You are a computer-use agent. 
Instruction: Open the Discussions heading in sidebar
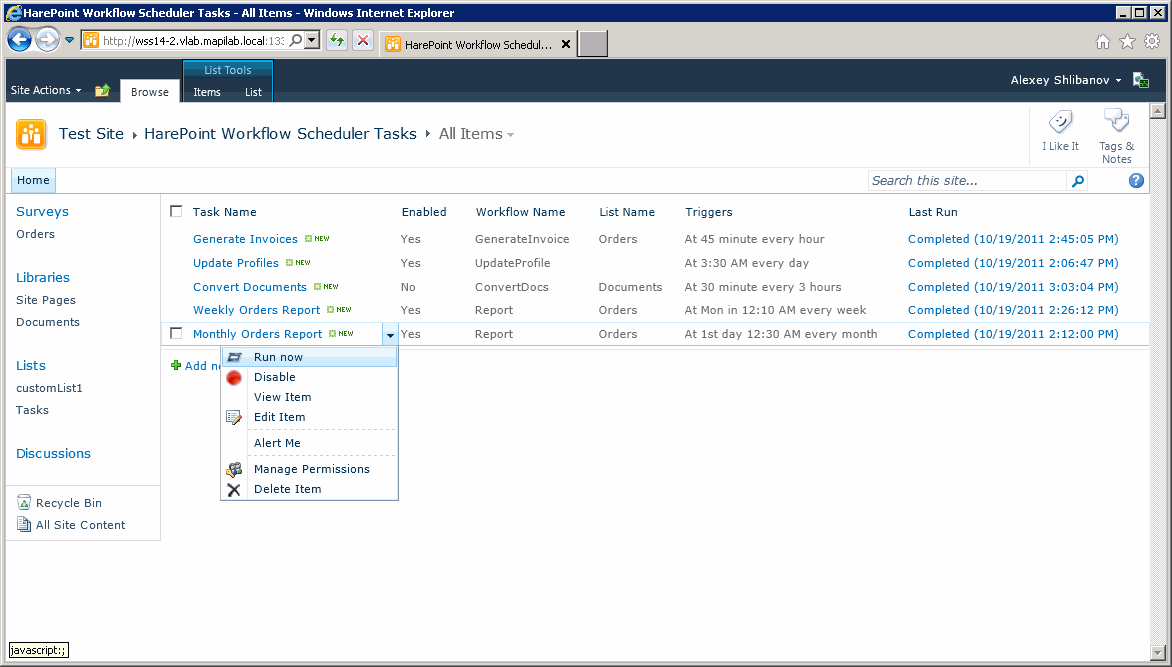(x=53, y=454)
